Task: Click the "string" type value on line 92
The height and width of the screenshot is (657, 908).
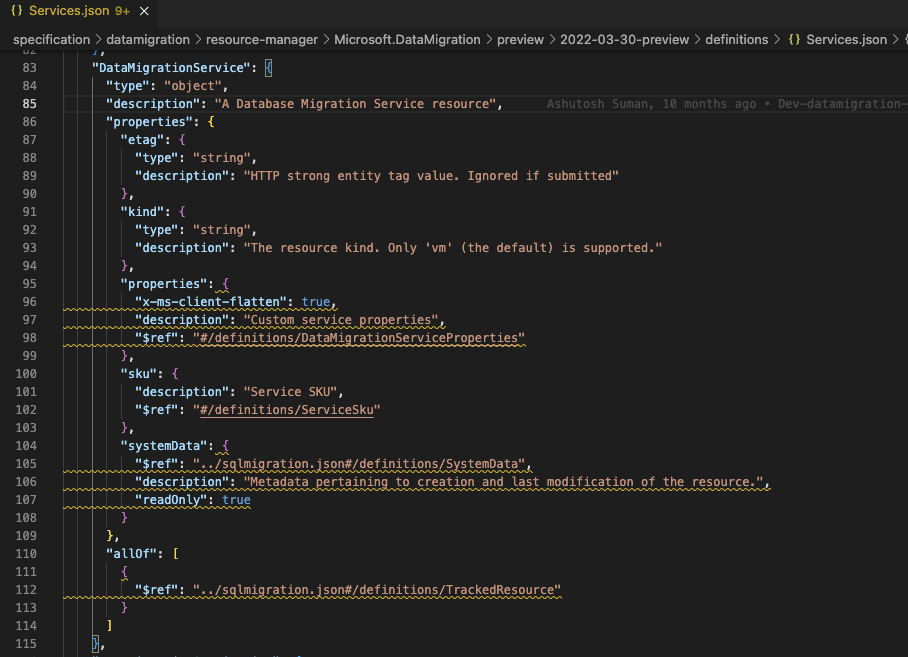Action: [222, 230]
